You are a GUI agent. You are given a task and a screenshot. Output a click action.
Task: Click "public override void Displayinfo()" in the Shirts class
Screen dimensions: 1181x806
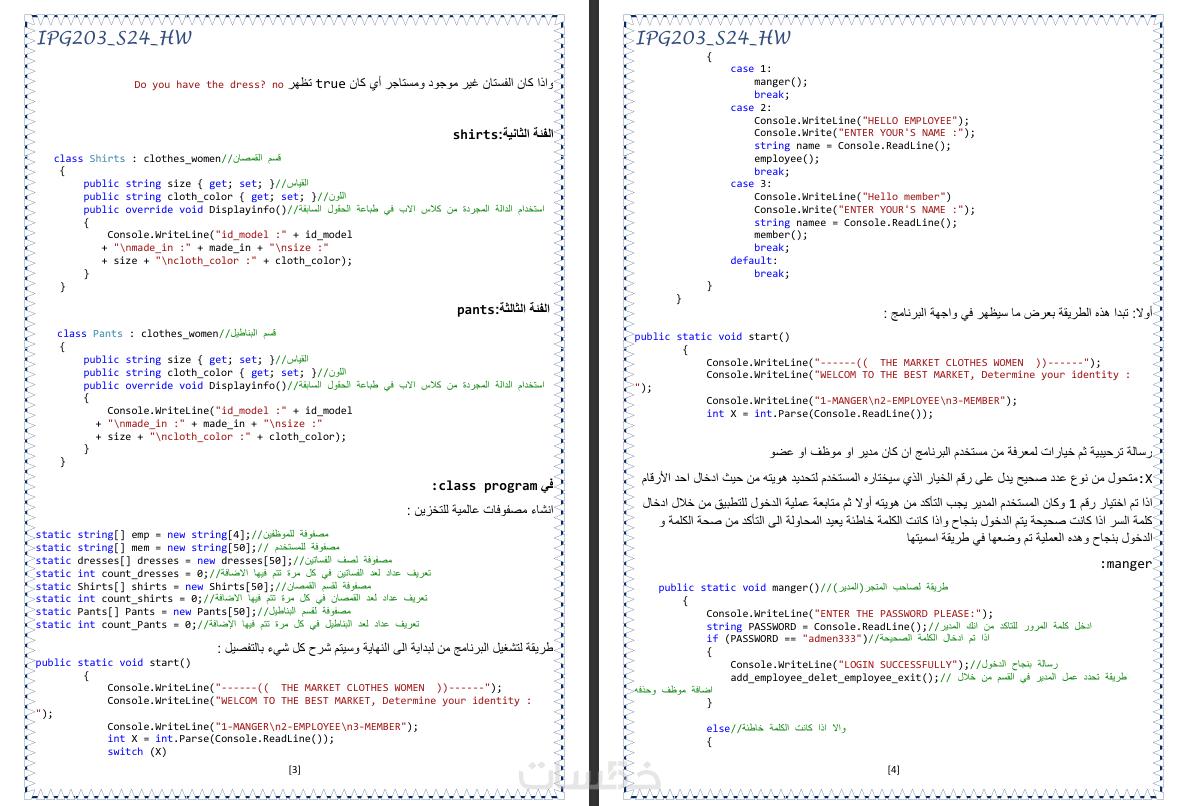tap(185, 209)
